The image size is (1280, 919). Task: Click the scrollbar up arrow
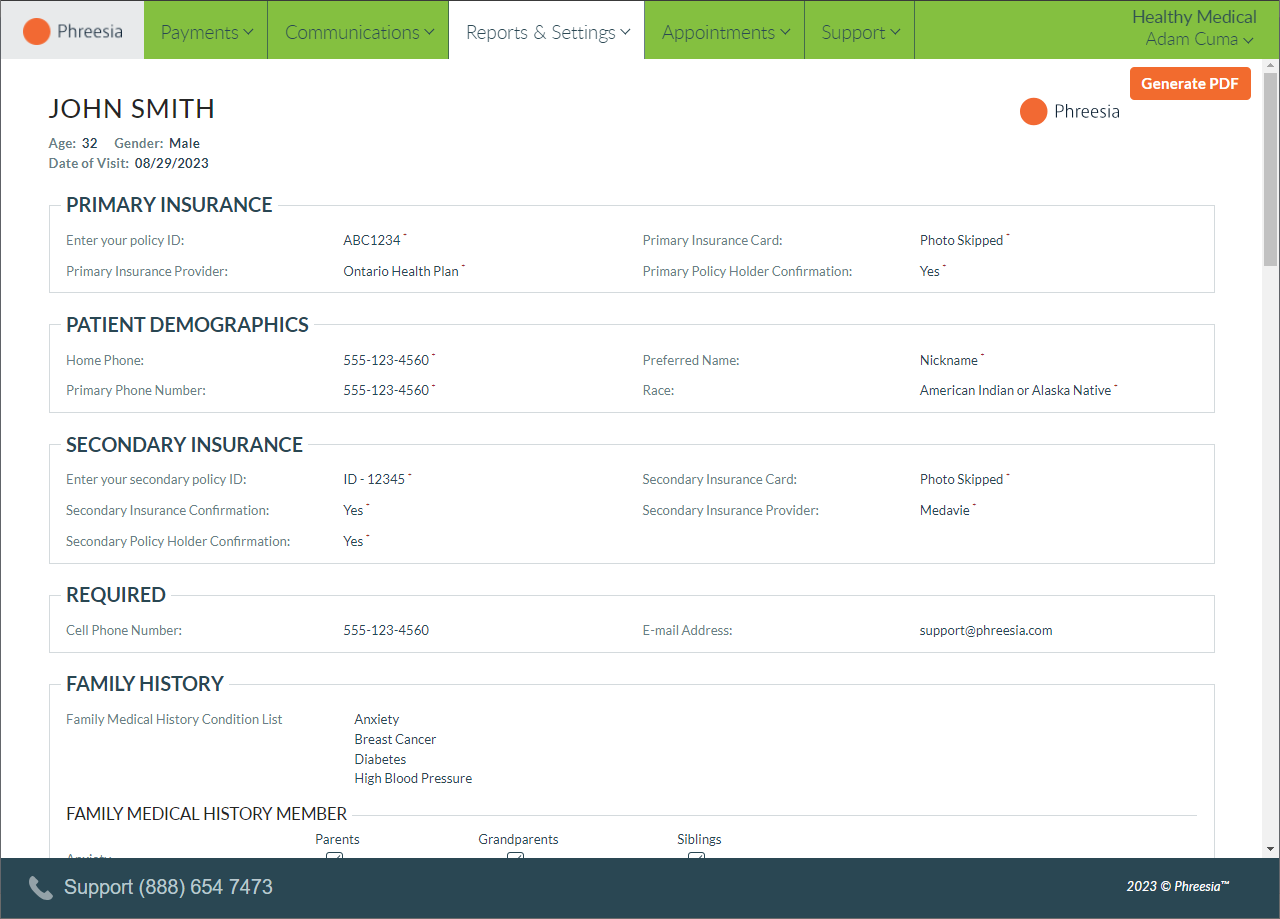(x=1271, y=67)
